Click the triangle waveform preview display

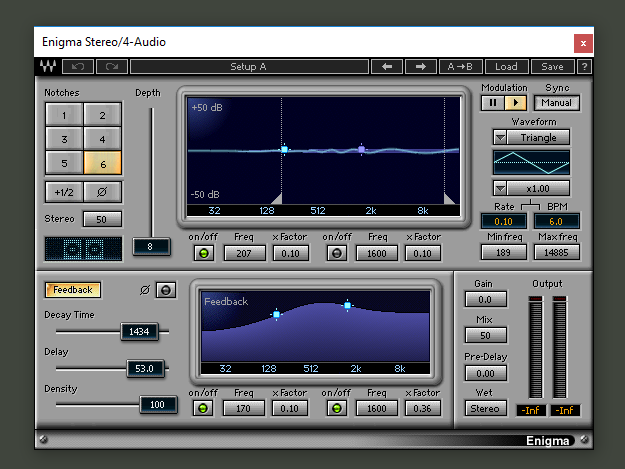531,163
